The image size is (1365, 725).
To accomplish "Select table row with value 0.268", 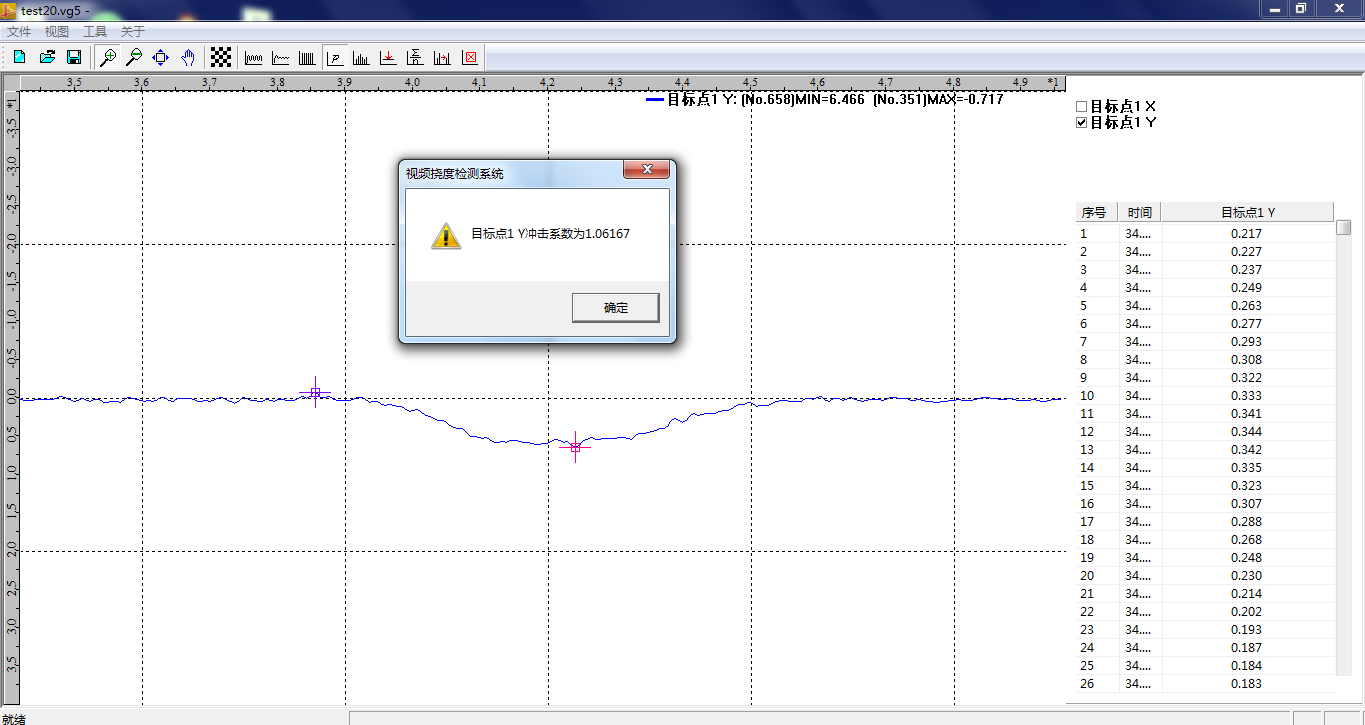I will tap(1205, 540).
